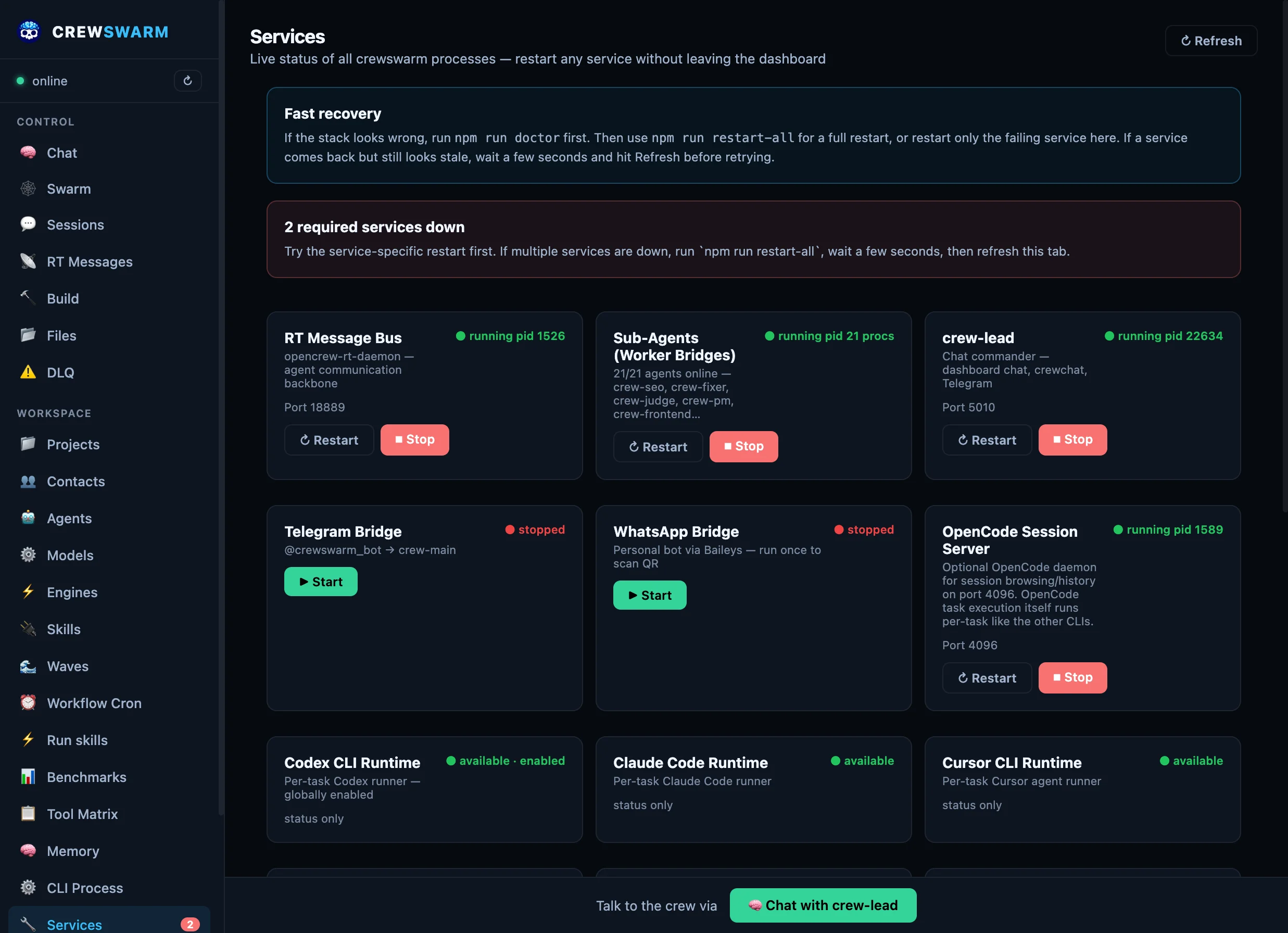The height and width of the screenshot is (933, 1288).
Task: Restart the crew-lead service
Action: (987, 440)
